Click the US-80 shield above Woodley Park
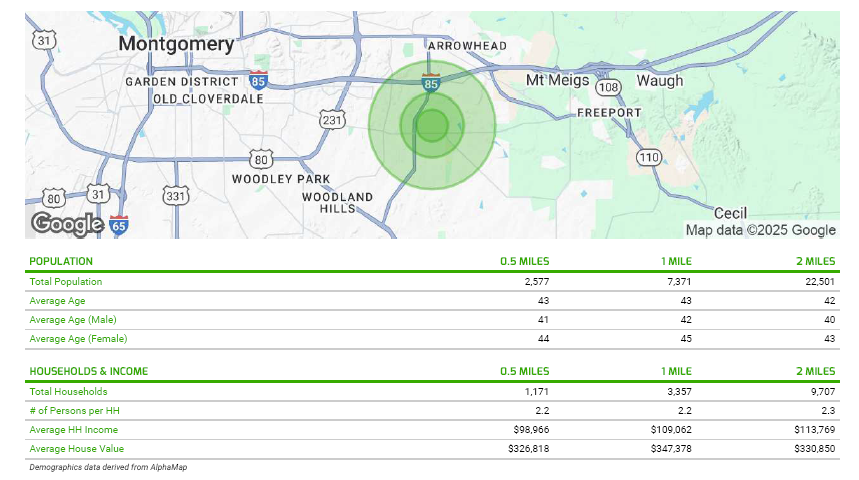Image resolution: width=859 pixels, height=480 pixels. tap(261, 159)
